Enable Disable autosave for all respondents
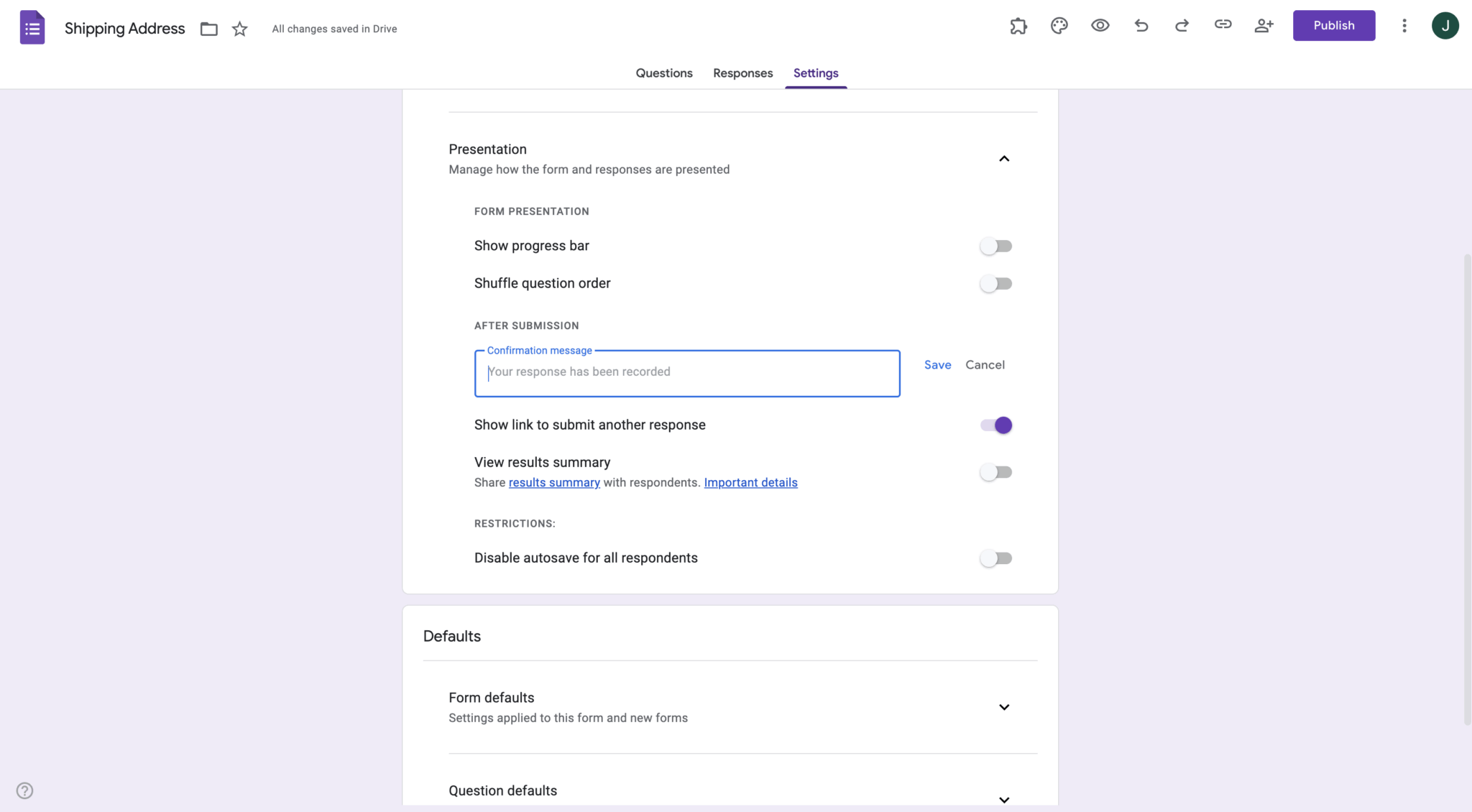 995,558
